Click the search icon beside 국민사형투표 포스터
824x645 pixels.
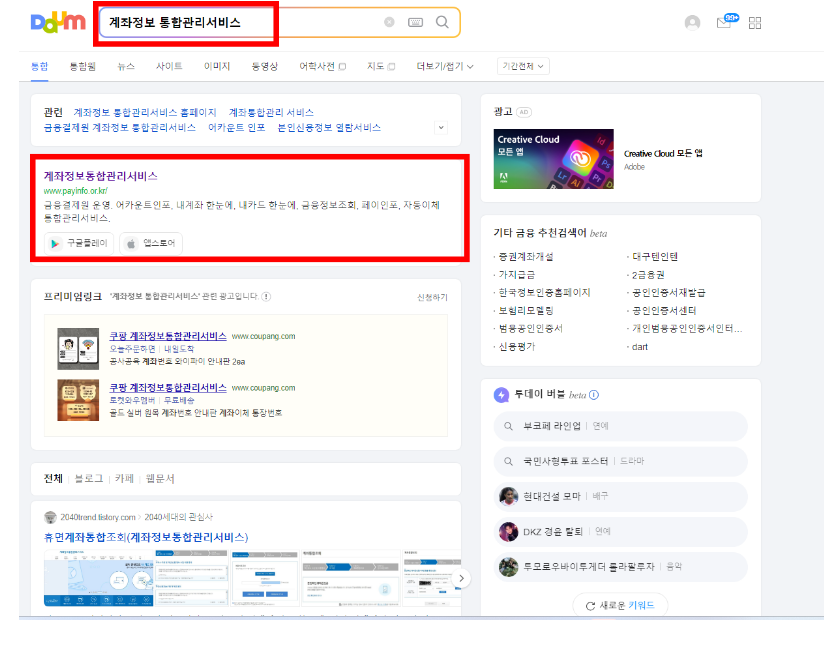point(508,462)
